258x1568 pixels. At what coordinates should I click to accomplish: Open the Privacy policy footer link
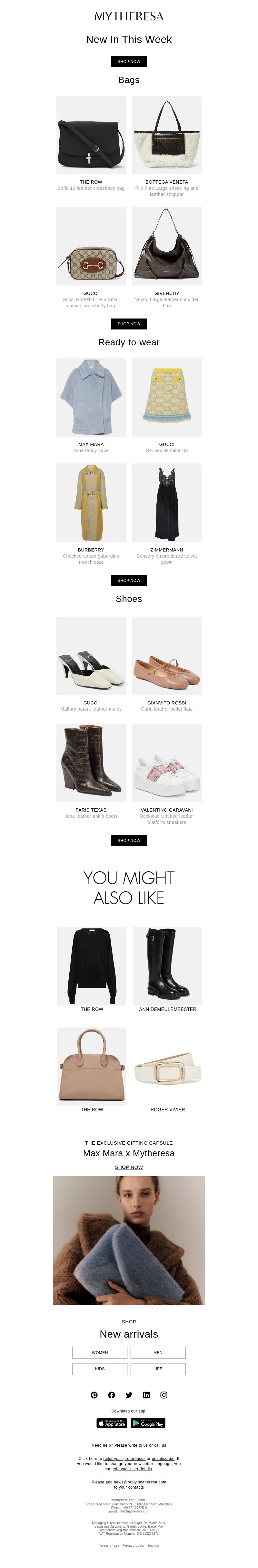[x=133, y=1545]
